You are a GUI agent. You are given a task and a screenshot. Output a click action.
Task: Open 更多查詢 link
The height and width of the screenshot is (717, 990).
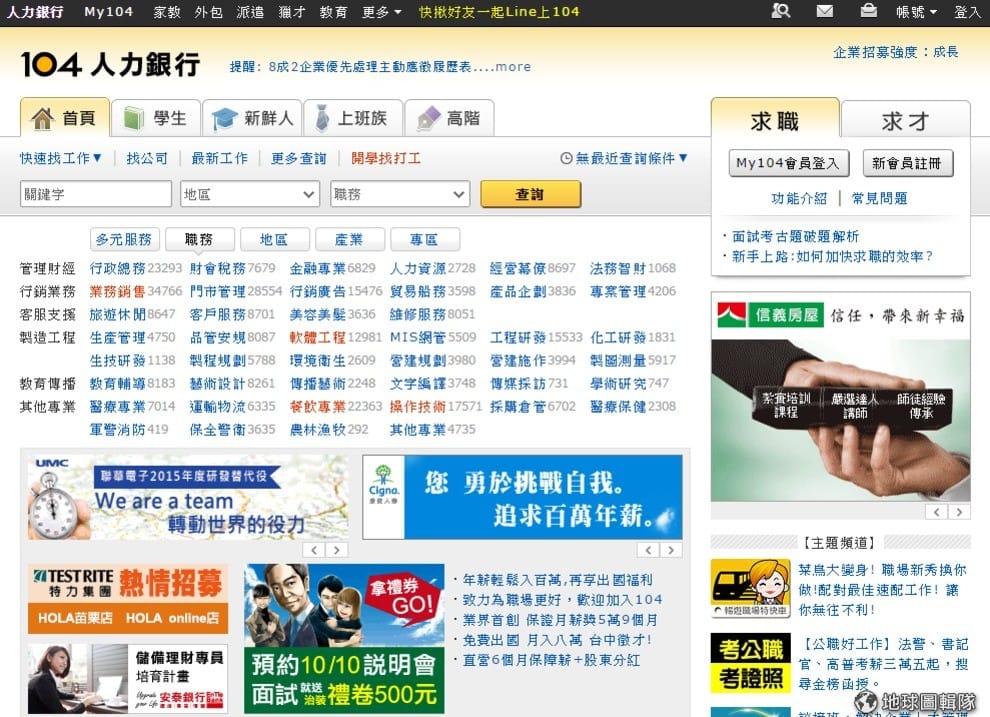[x=299, y=158]
